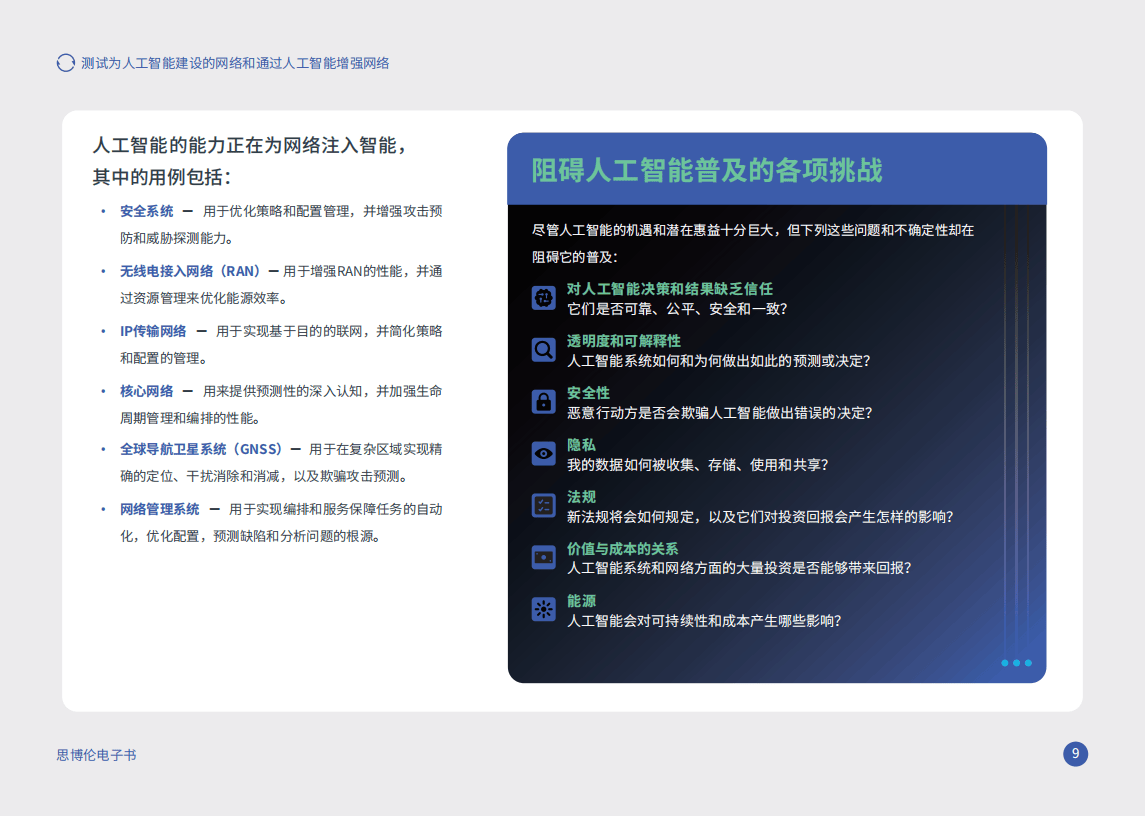Image resolution: width=1145 pixels, height=816 pixels.
Task: Click the text 化，优化配置，预测缺陷和分析问题的根源。
Action: (250, 535)
